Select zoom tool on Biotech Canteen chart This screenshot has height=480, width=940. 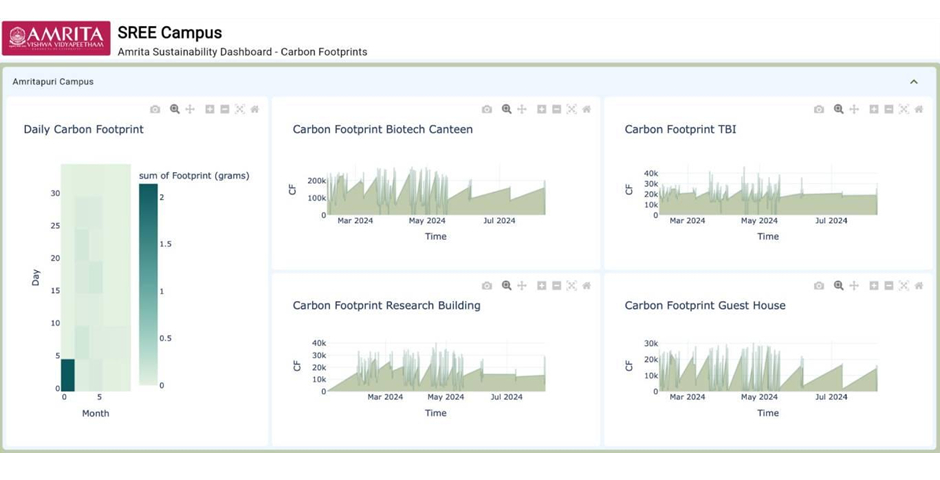tap(507, 109)
